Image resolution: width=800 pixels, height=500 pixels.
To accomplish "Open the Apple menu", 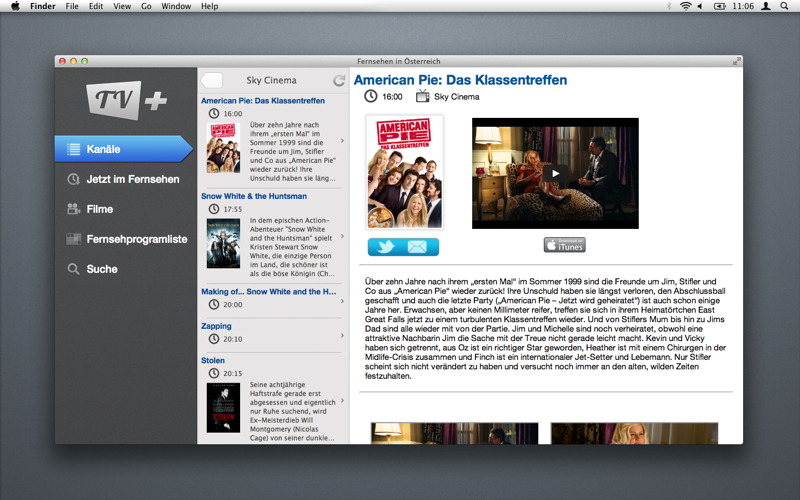I will [15, 6].
